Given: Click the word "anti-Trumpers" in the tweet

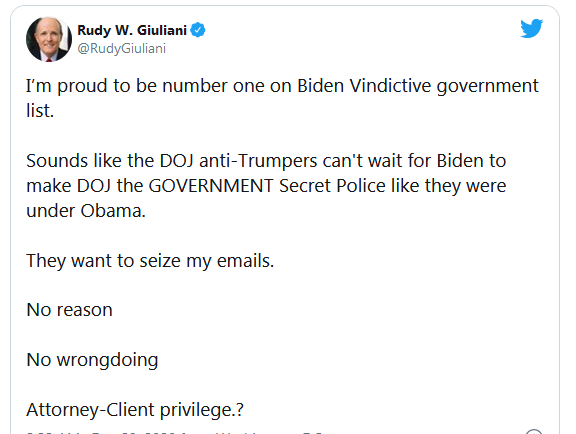Looking at the screenshot, I should [258, 162].
